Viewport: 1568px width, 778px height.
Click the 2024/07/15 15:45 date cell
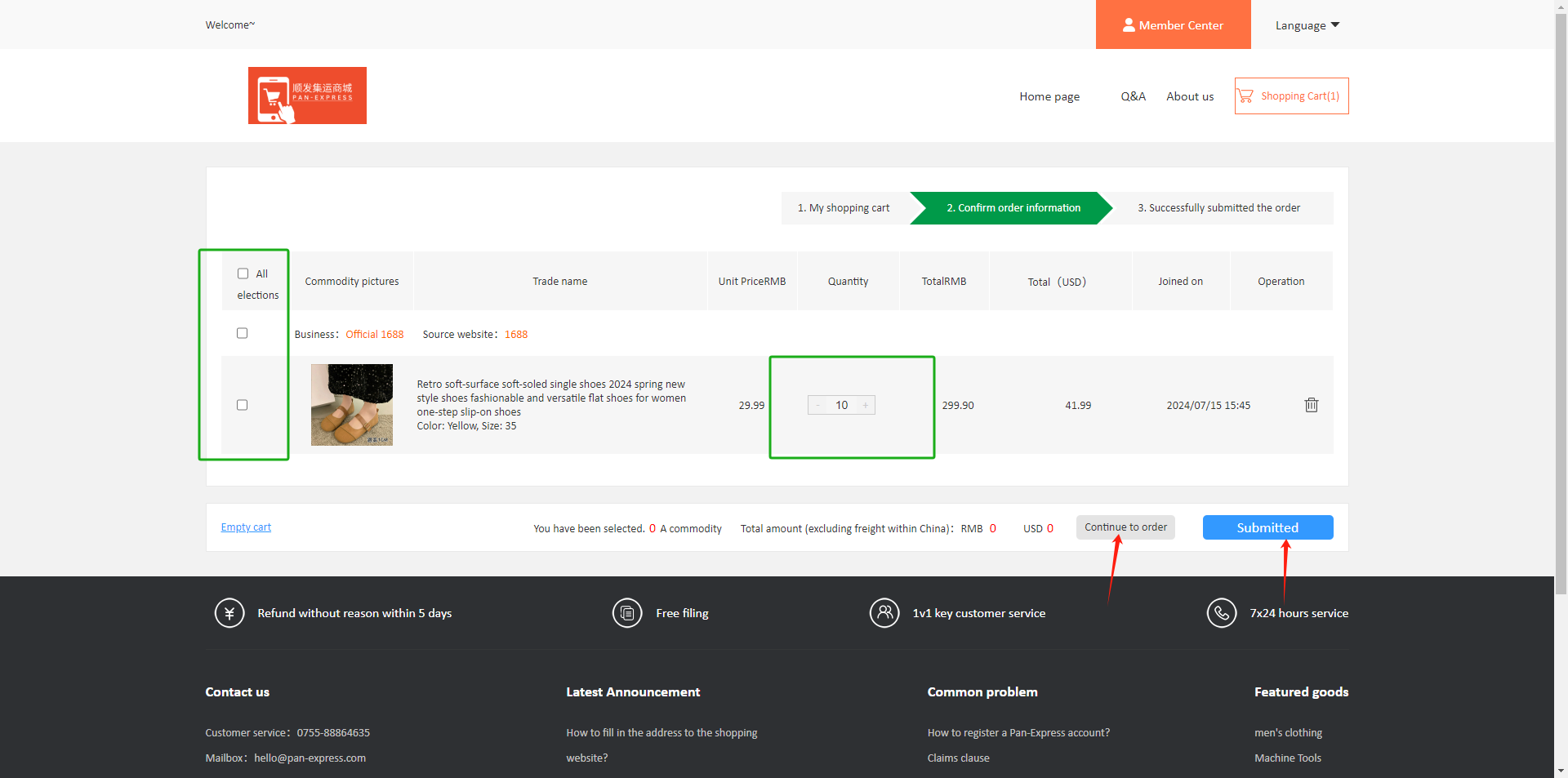[x=1208, y=406]
